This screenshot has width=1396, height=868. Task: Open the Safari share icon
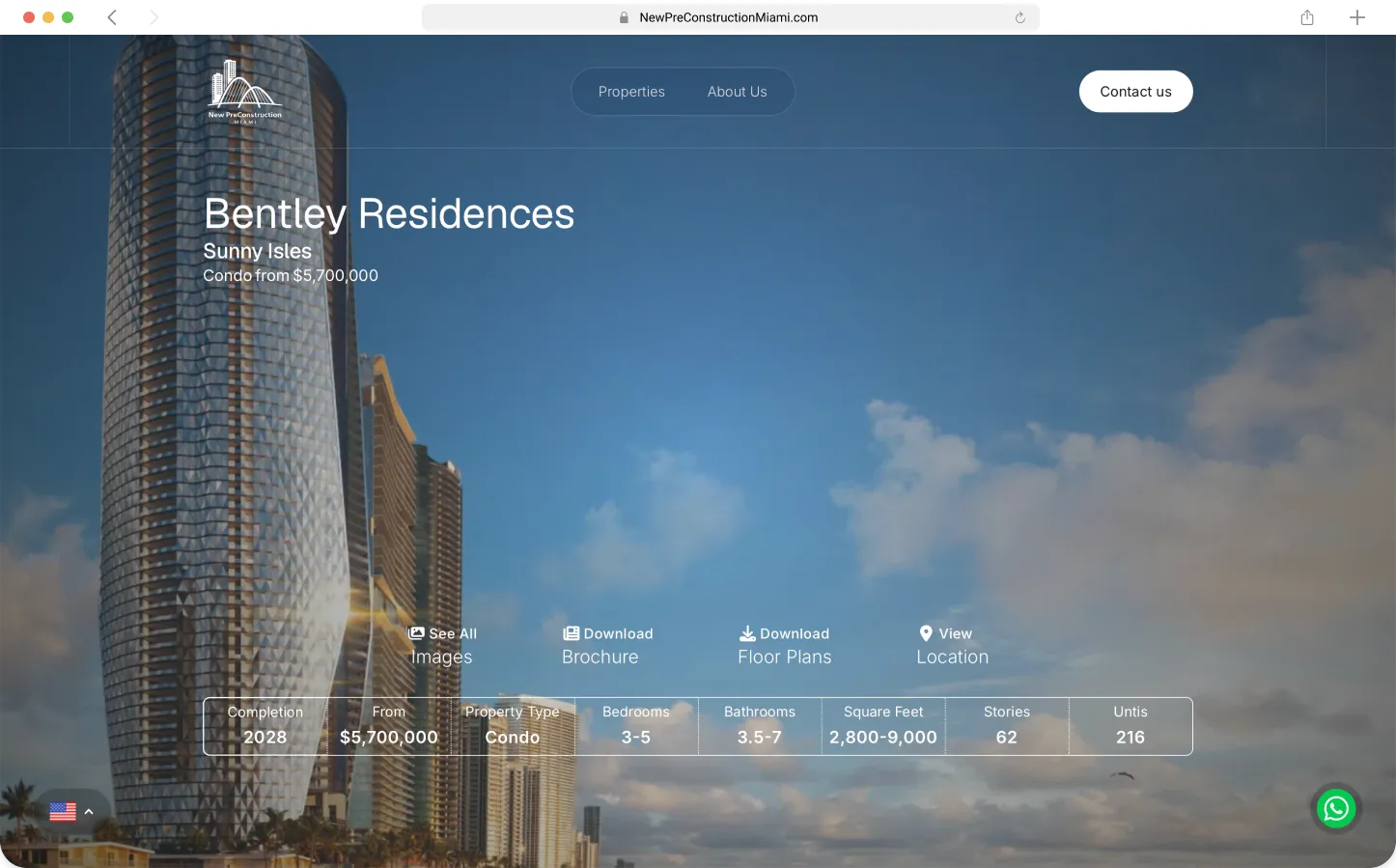pos(1307,17)
